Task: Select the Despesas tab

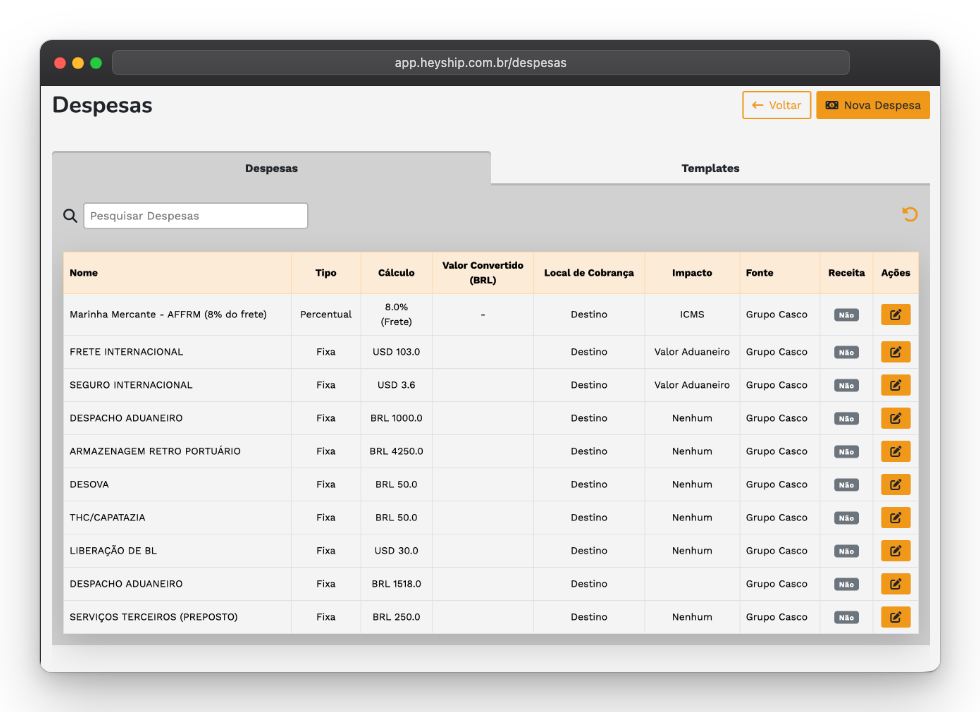Action: click(x=271, y=168)
